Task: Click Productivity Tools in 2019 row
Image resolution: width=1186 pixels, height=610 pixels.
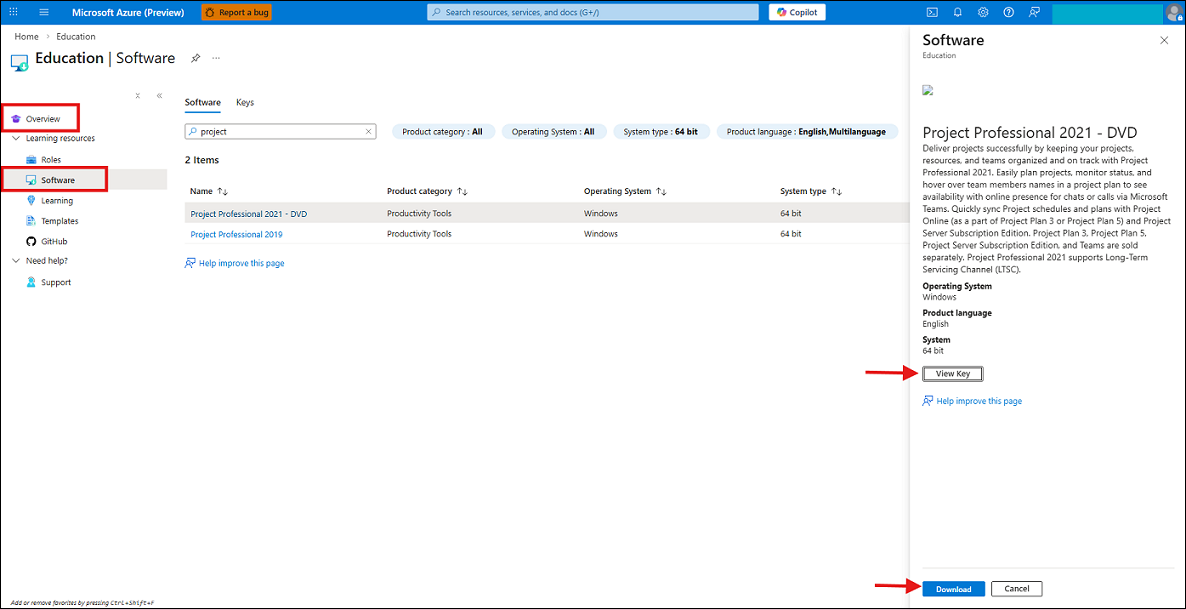Action: pos(419,234)
